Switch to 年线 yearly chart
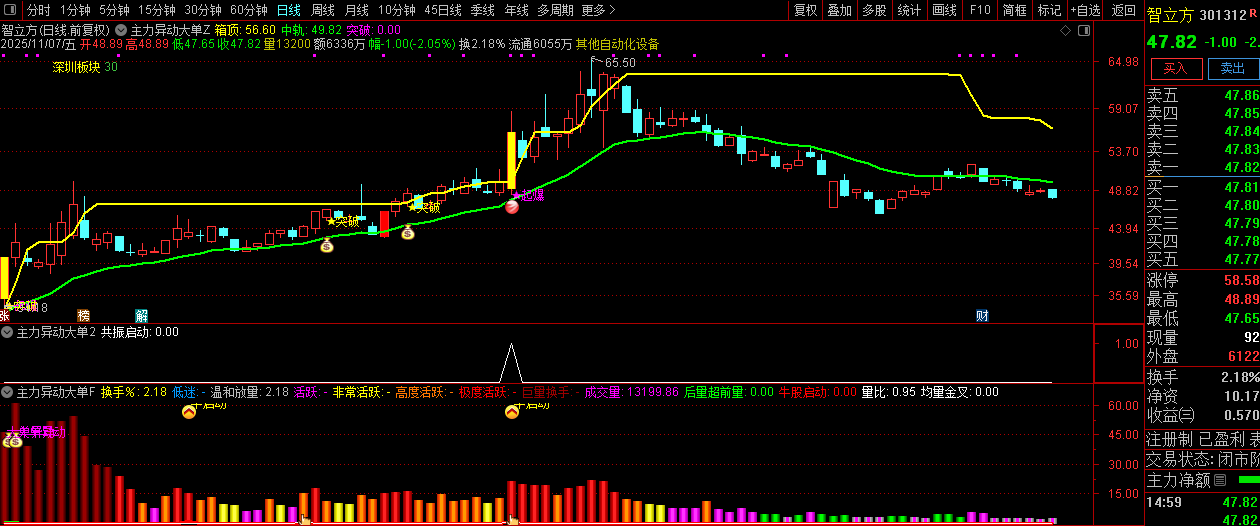Viewport: 1260px width, 526px height. (x=517, y=10)
